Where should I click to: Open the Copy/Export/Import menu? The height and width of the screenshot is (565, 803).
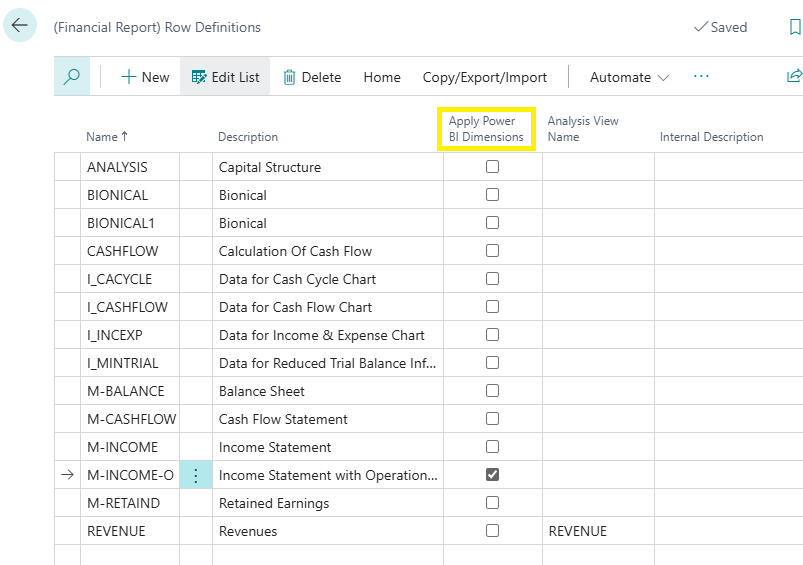pos(485,77)
